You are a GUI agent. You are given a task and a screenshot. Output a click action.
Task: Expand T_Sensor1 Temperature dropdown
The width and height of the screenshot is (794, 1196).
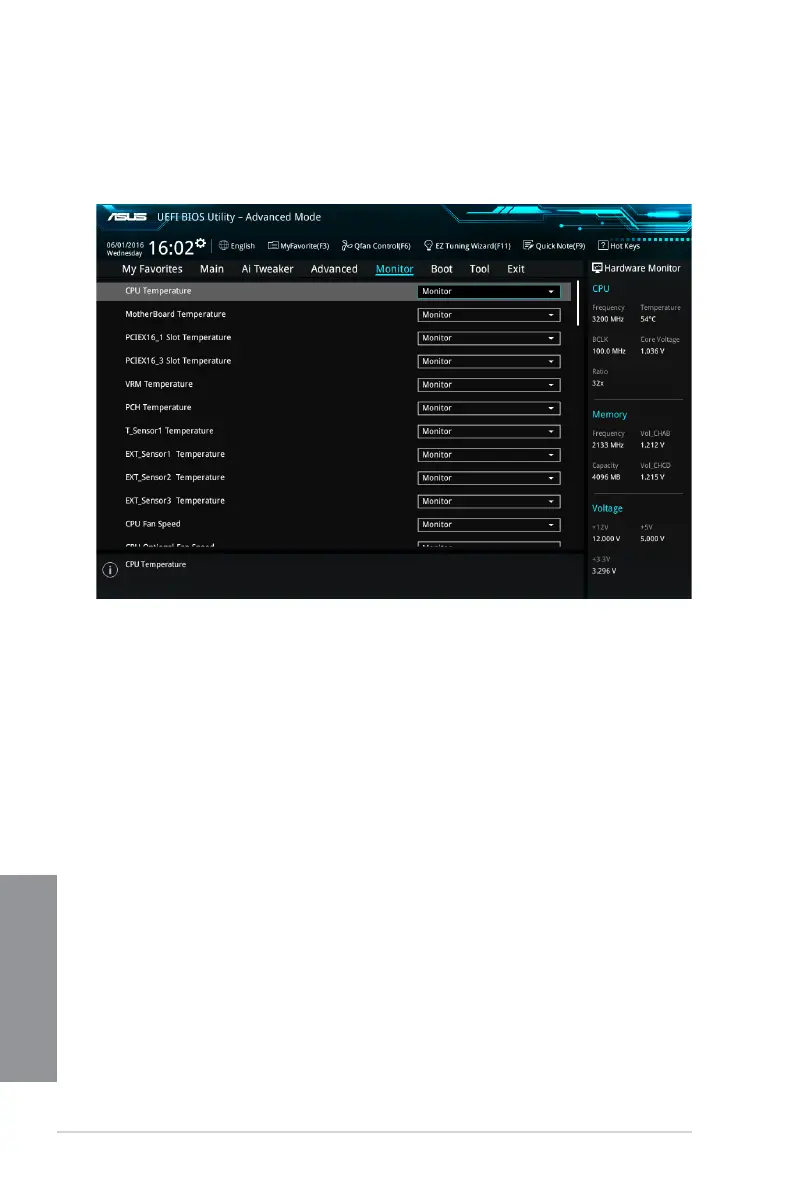489,432
